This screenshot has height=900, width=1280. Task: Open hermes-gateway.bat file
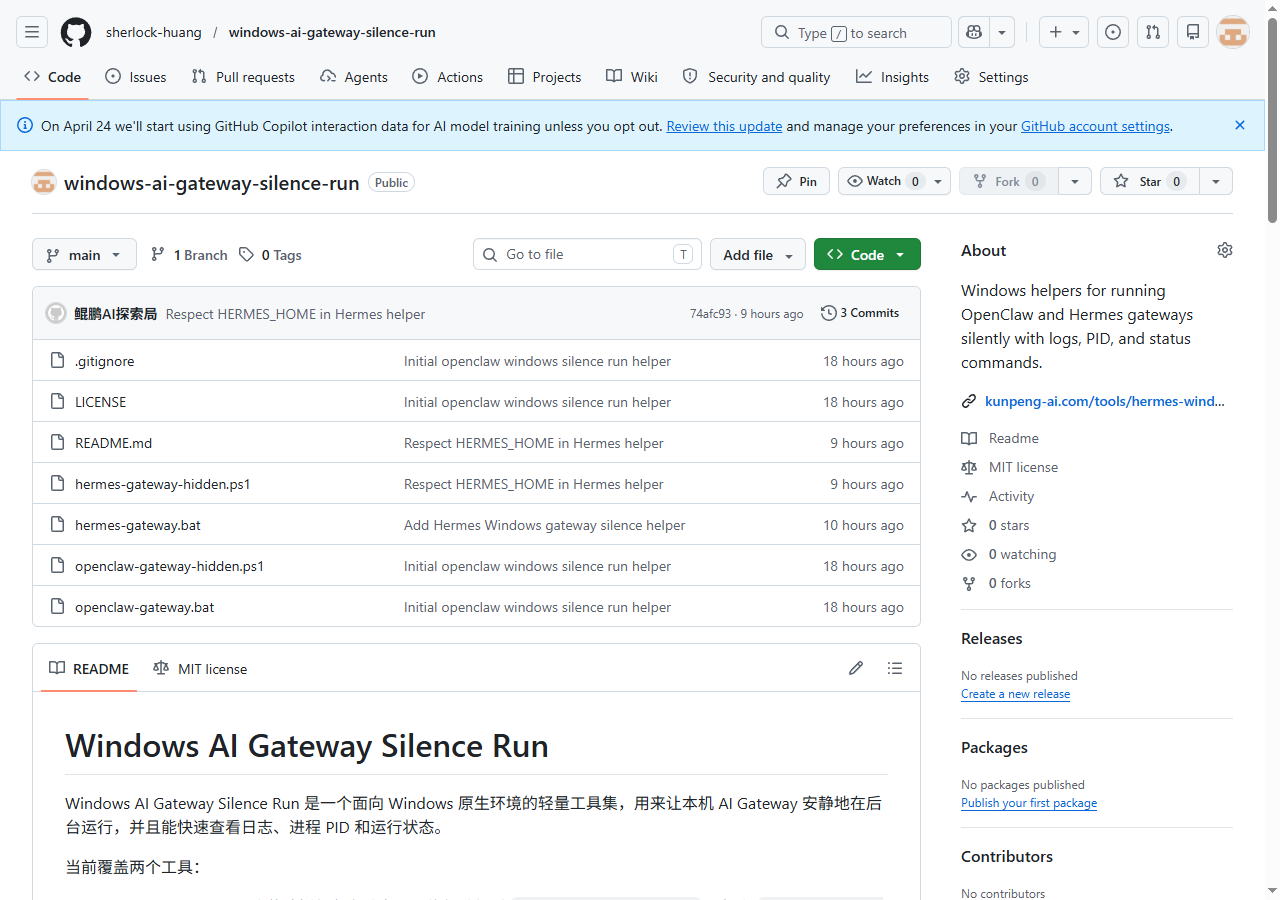[137, 525]
